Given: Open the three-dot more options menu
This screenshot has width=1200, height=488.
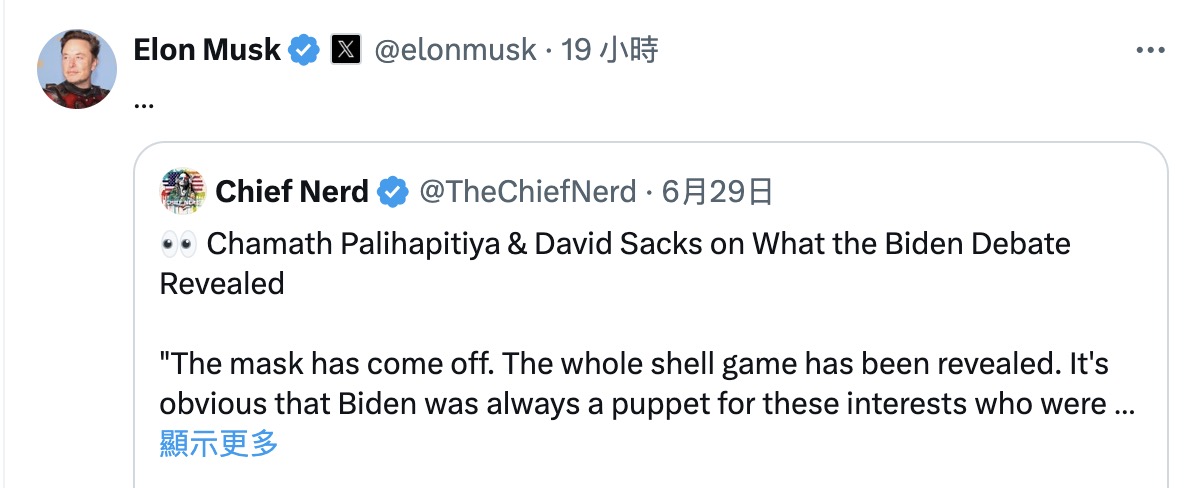Looking at the screenshot, I should (x=1150, y=50).
